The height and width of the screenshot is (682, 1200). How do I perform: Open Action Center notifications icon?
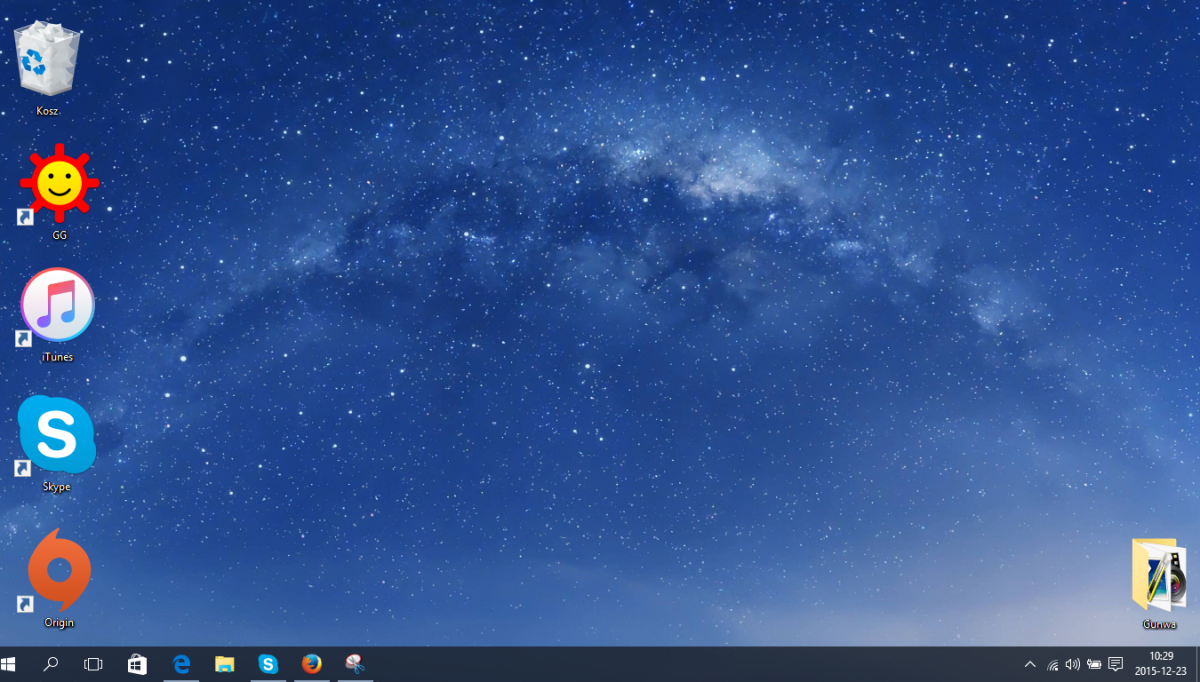pos(1116,664)
